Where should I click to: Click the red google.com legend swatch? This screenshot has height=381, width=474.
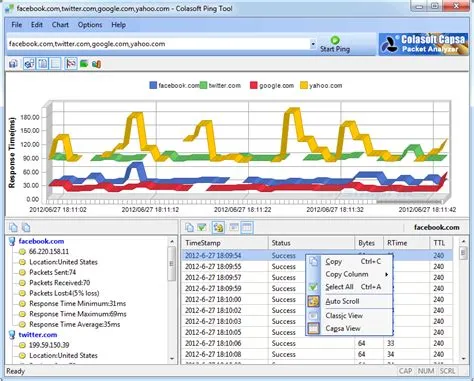[x=254, y=85]
